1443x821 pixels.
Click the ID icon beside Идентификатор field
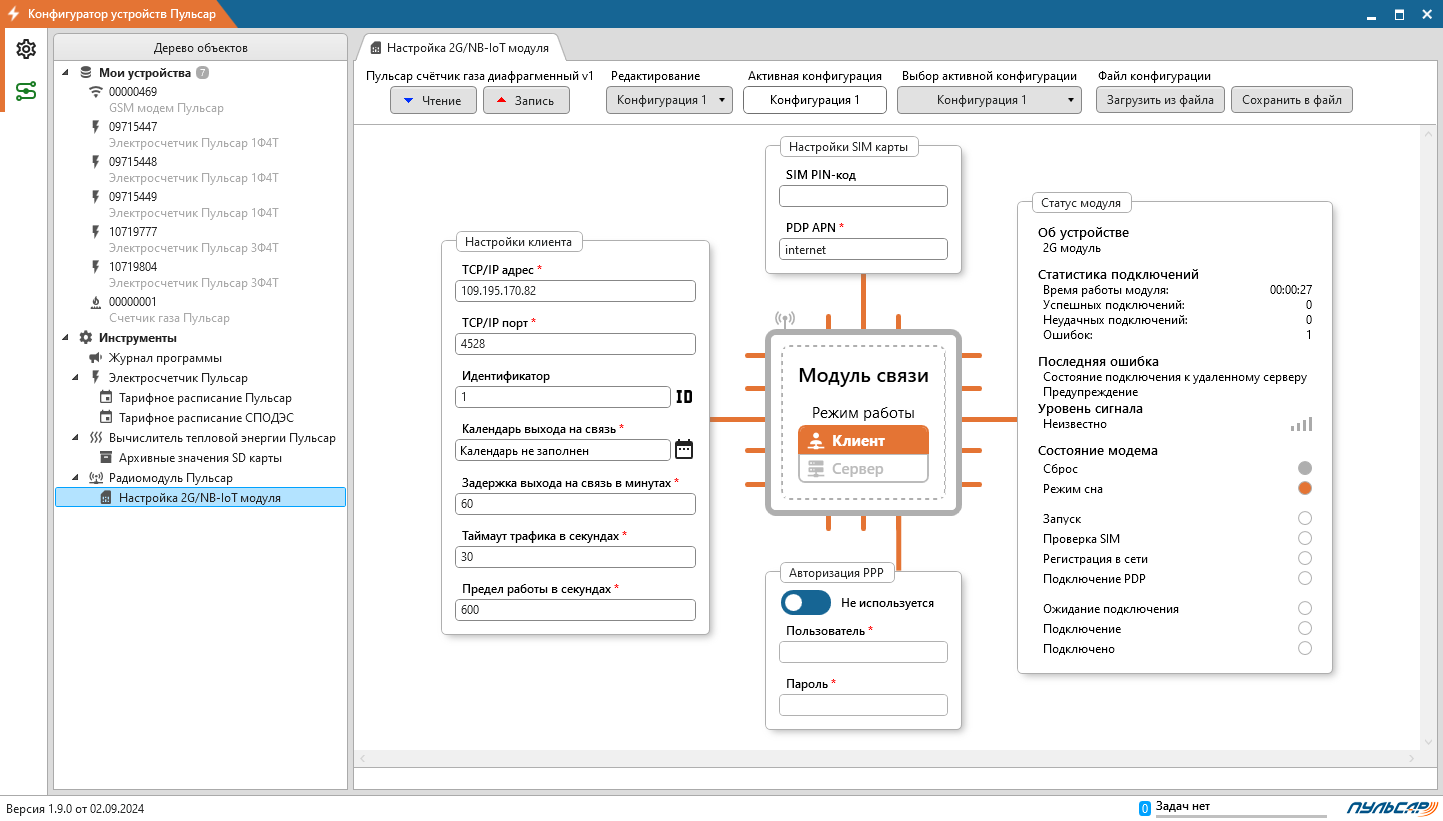tap(685, 397)
